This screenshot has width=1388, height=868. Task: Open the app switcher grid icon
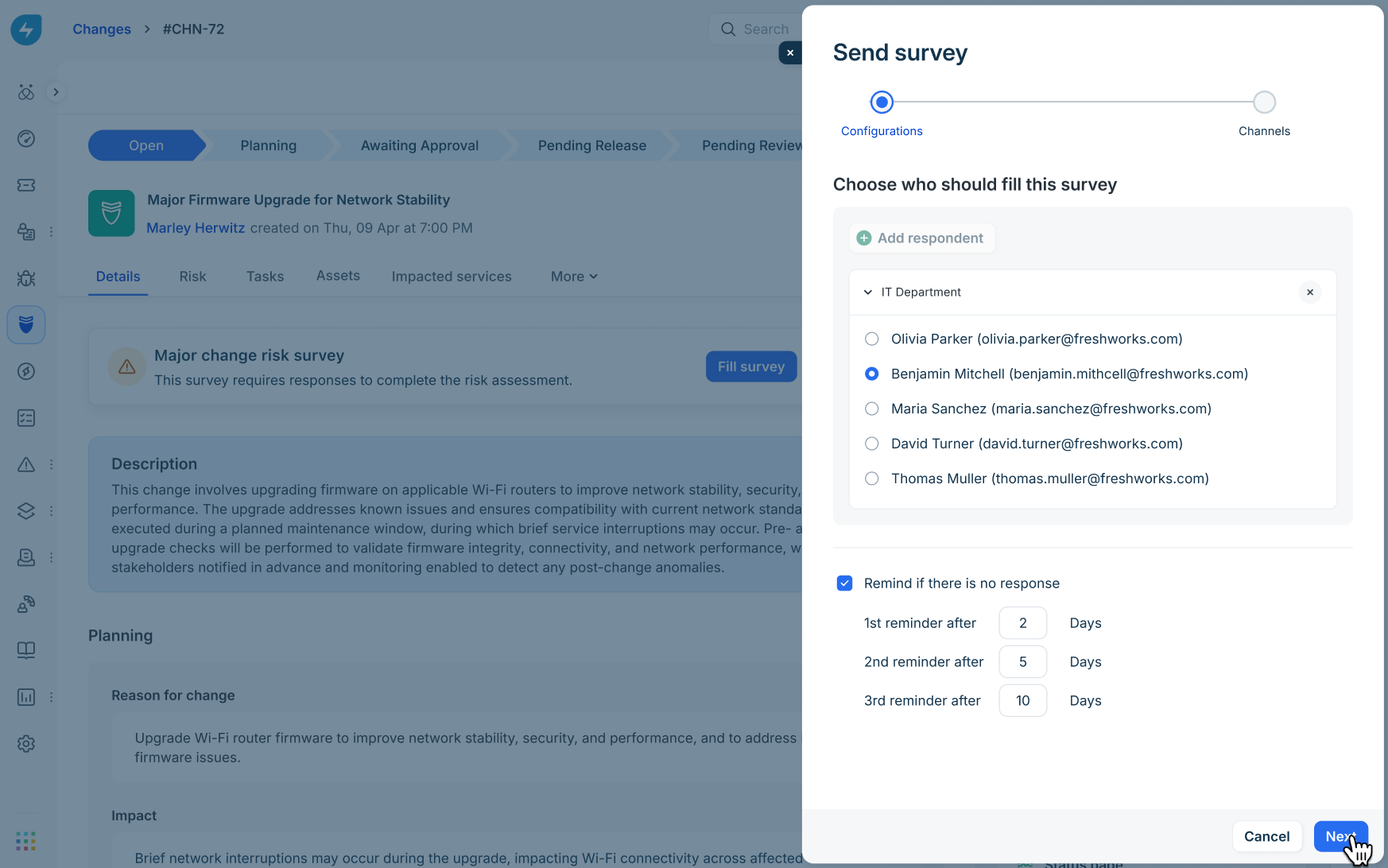(x=26, y=841)
